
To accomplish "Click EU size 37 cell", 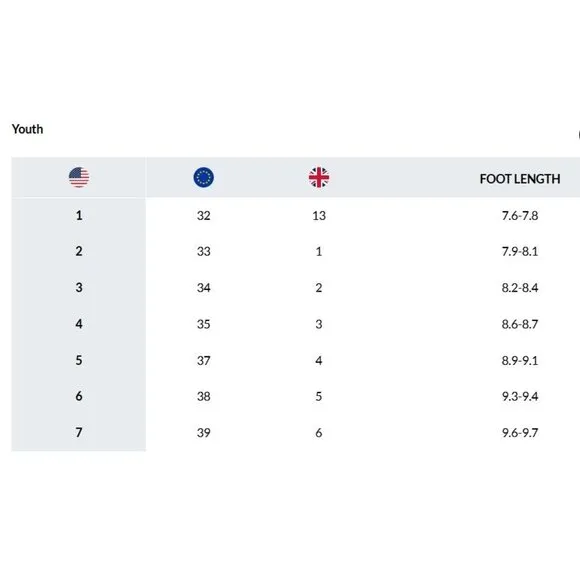I will pos(203,361).
